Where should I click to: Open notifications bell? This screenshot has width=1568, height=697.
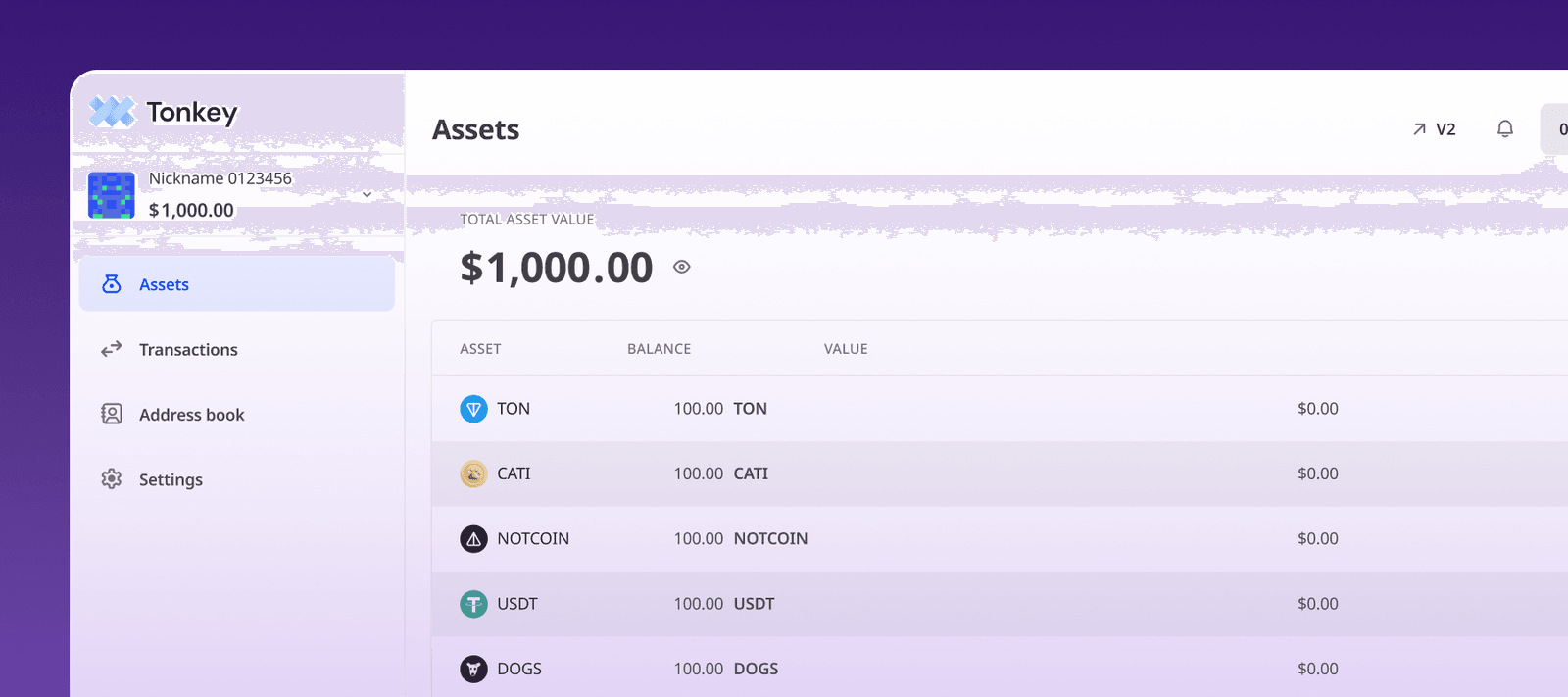coord(1505,128)
